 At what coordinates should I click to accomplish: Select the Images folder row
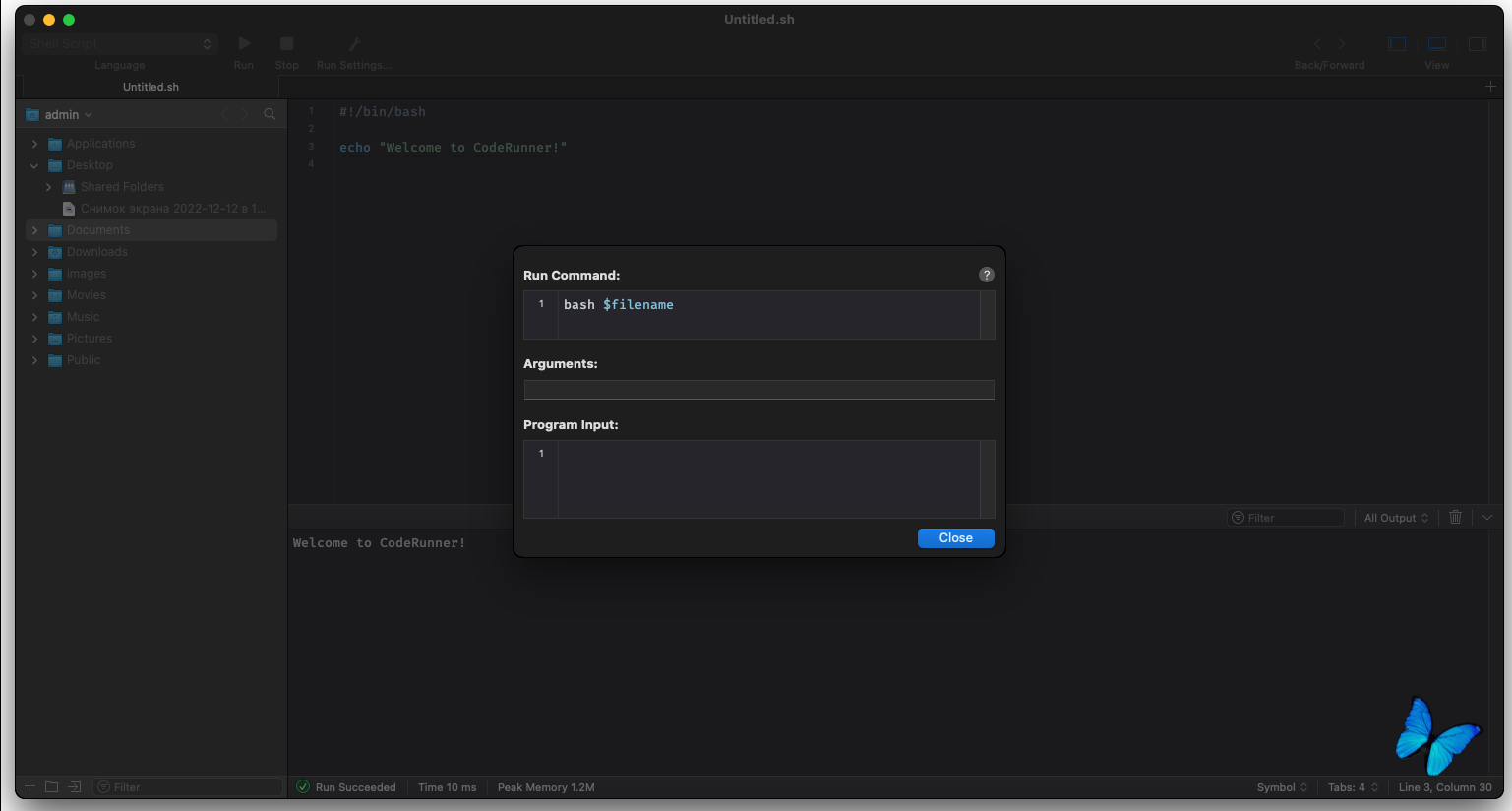pyautogui.click(x=151, y=274)
